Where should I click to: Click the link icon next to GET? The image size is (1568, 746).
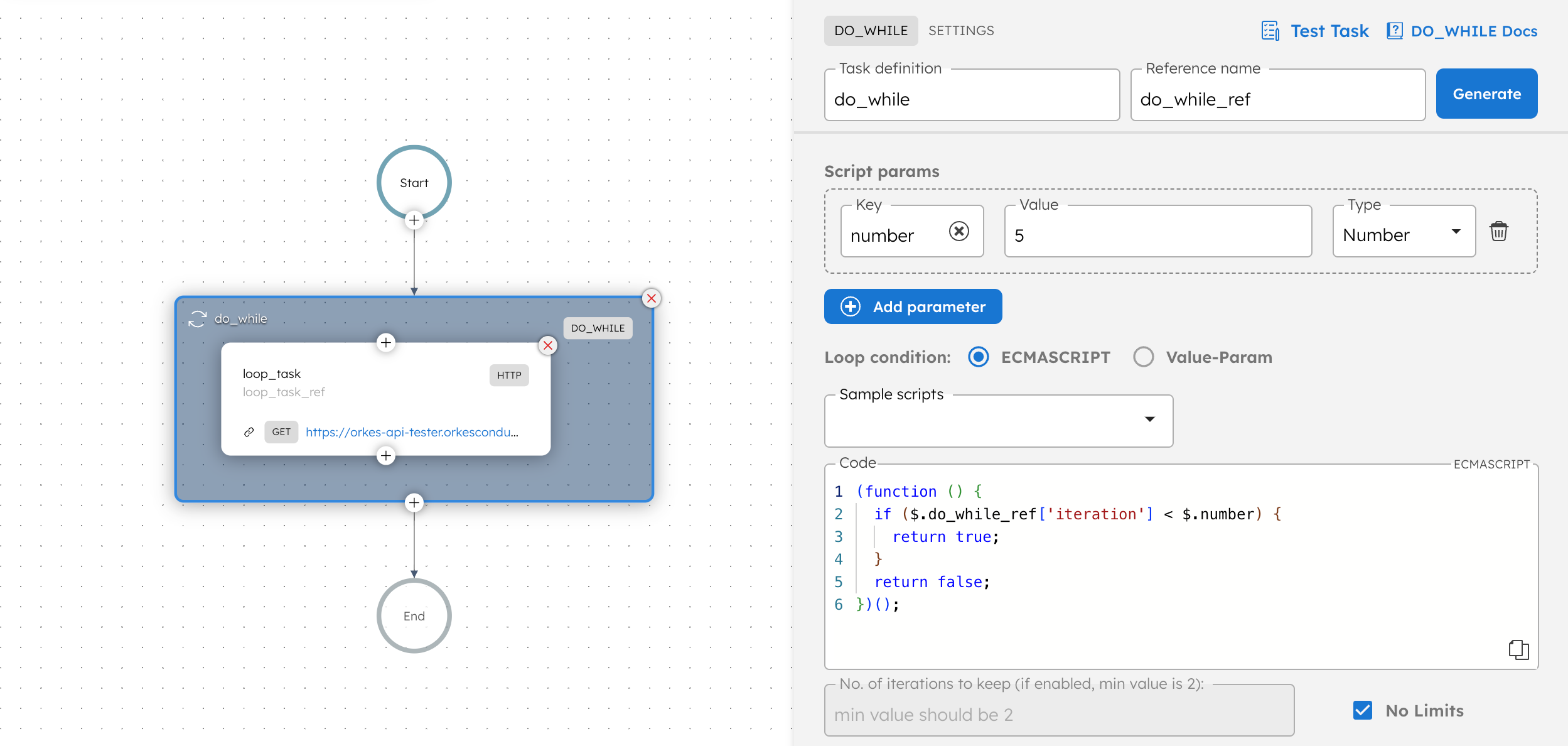(249, 432)
